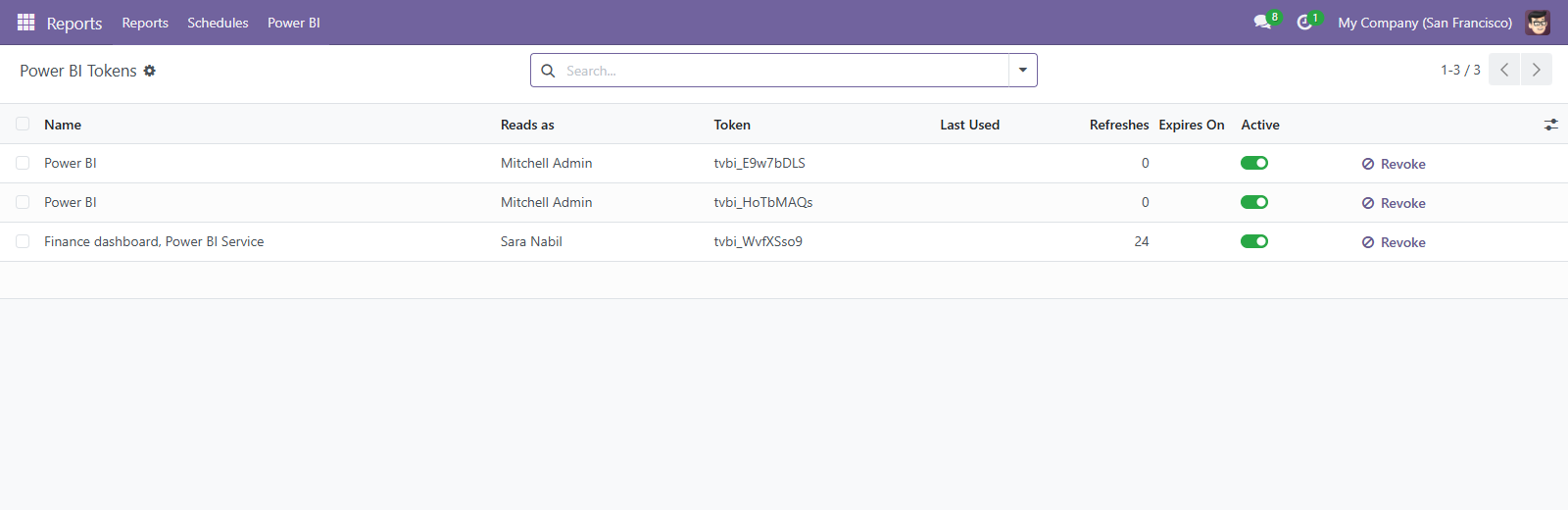Sort by Expires On column header
The width and height of the screenshot is (1568, 510).
(1192, 125)
